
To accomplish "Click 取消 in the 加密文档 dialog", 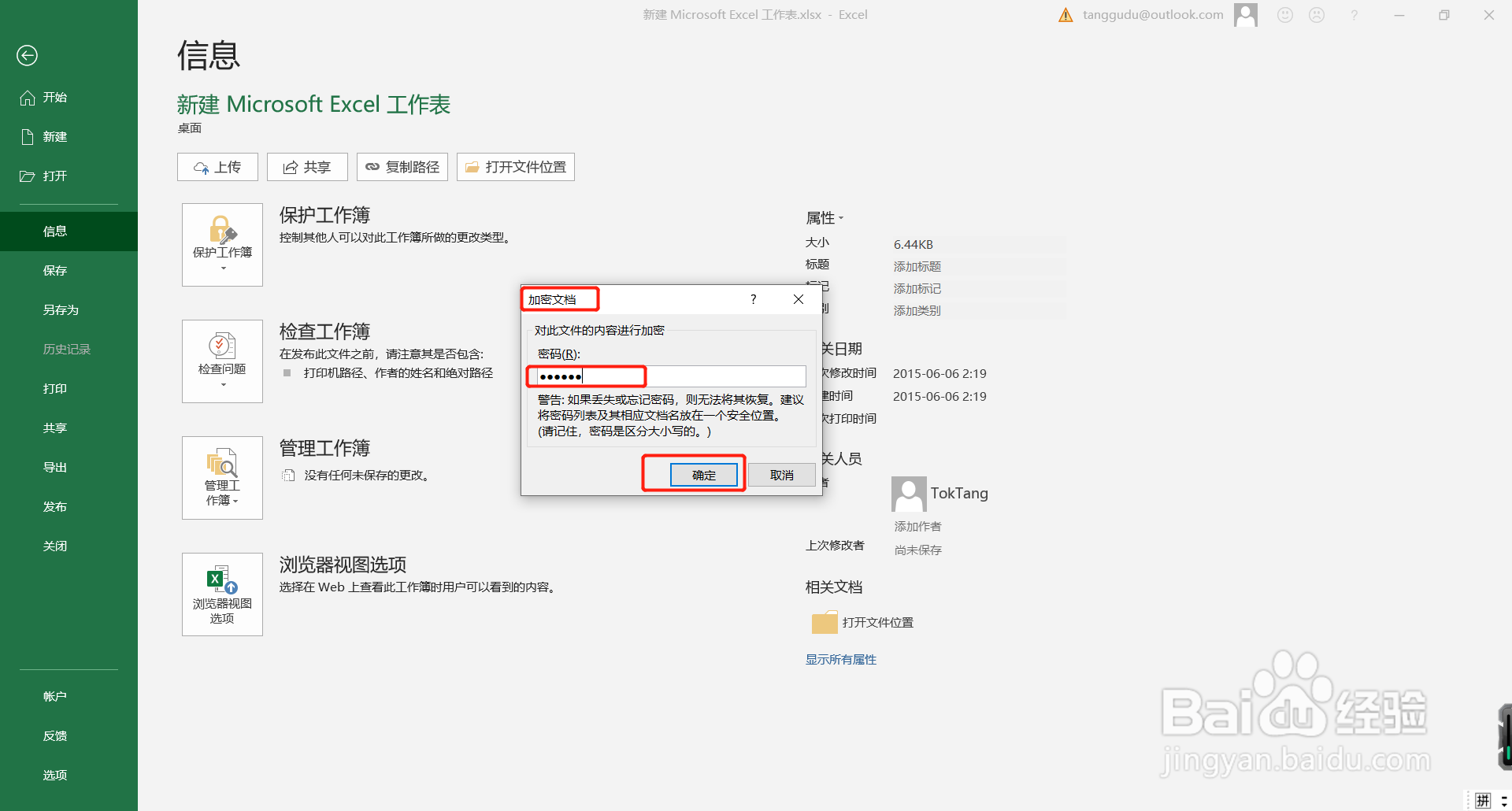I will pos(782,475).
